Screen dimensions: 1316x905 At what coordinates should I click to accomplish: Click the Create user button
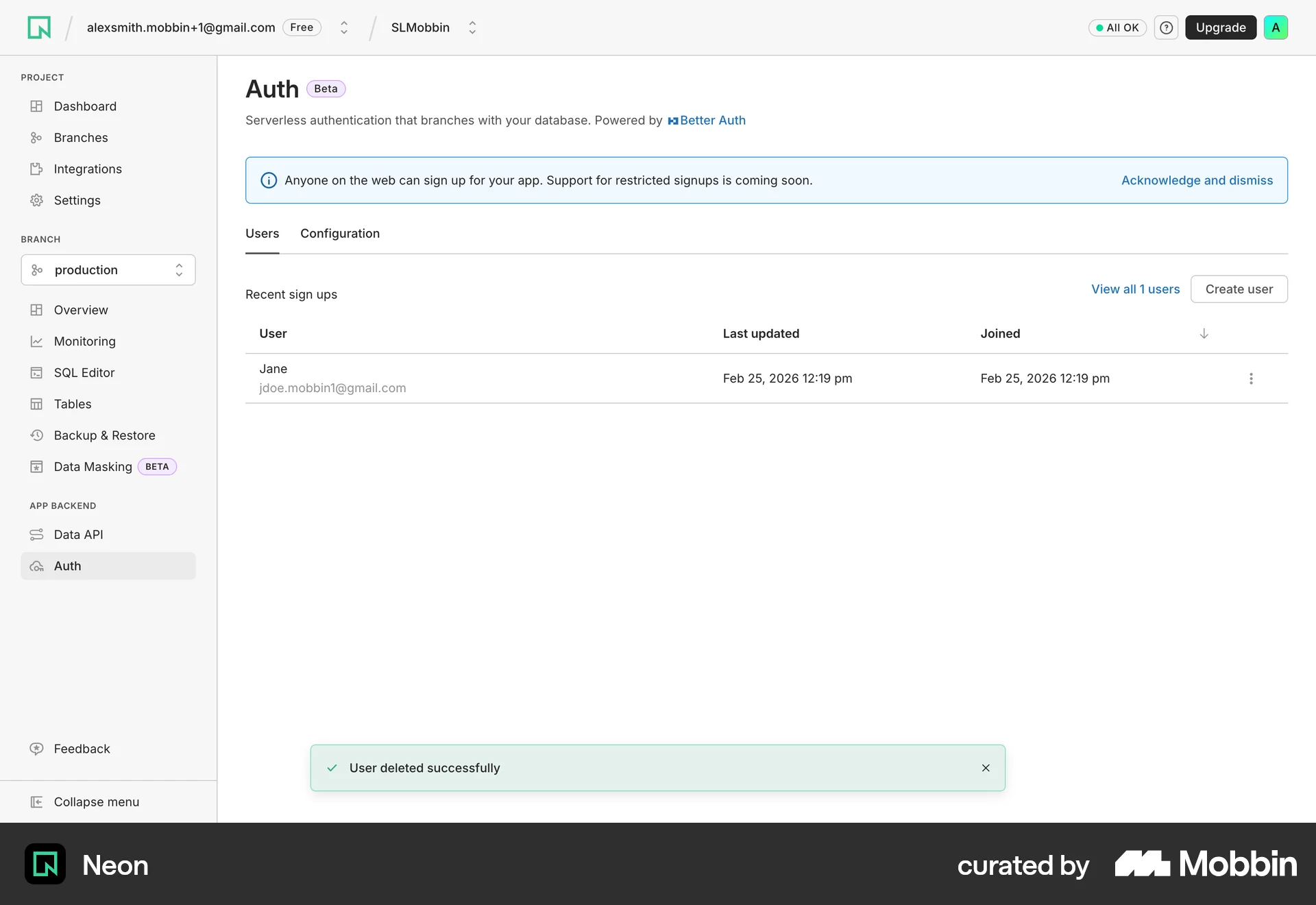(1239, 289)
